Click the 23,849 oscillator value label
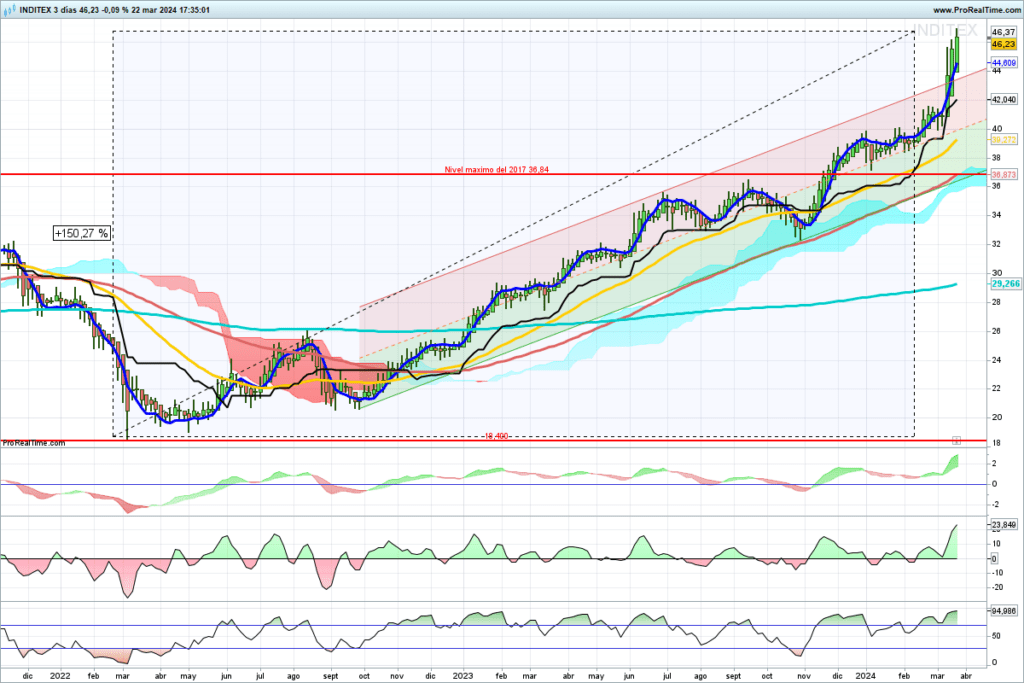The width and height of the screenshot is (1024, 683). pyautogui.click(x=1004, y=524)
